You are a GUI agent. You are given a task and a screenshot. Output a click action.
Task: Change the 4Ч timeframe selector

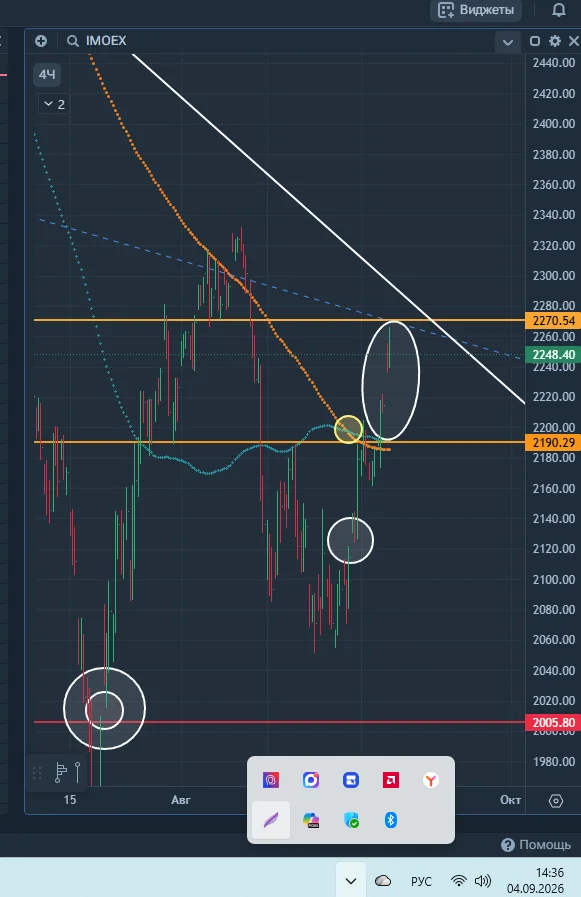point(47,74)
